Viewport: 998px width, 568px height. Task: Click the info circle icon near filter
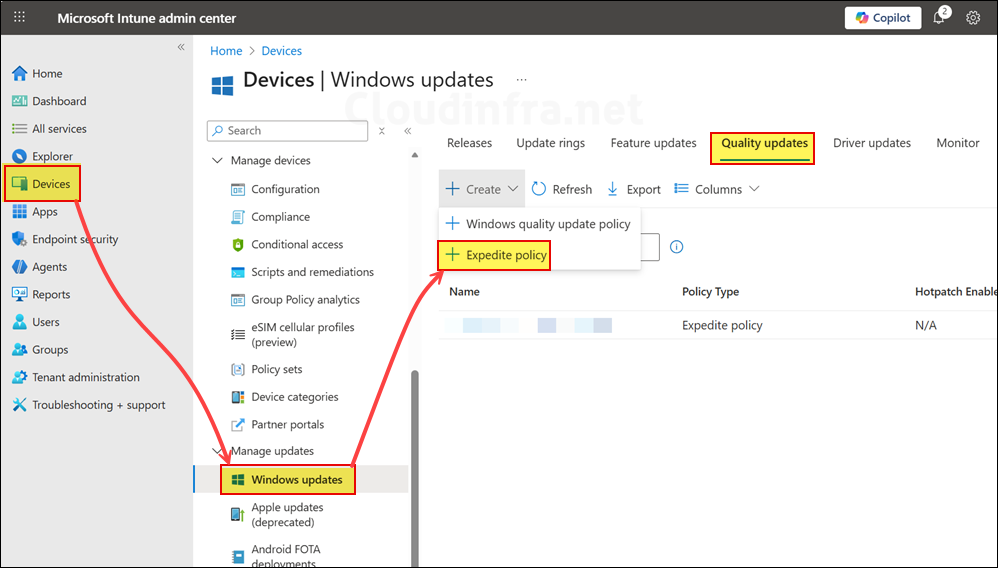click(677, 246)
